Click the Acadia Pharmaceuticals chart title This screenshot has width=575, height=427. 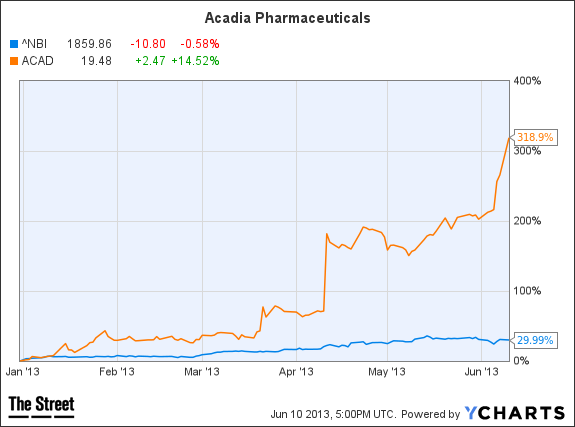pyautogui.click(x=288, y=18)
